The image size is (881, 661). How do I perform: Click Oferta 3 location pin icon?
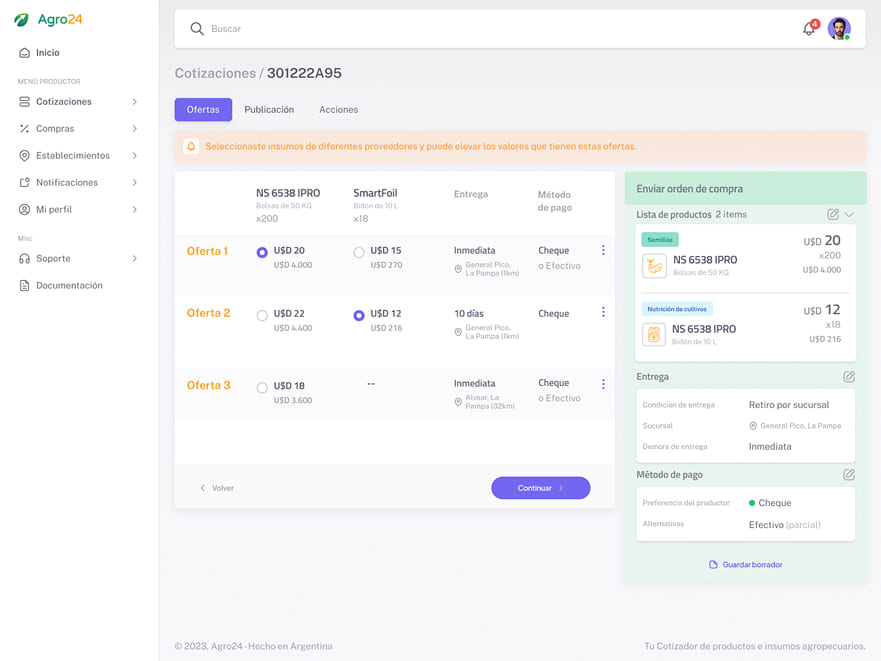[x=458, y=402]
